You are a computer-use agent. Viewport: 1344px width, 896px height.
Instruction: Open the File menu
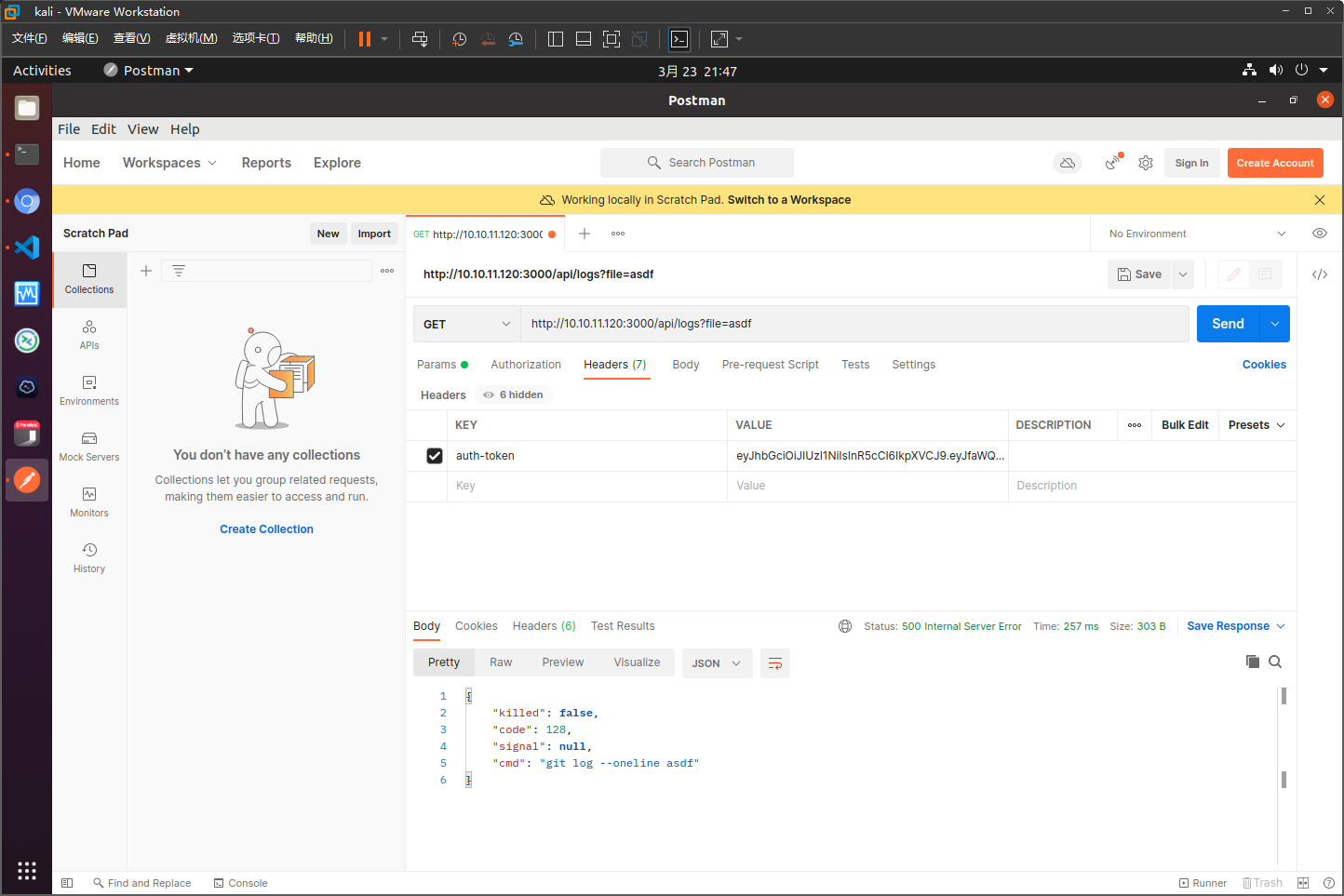[69, 129]
